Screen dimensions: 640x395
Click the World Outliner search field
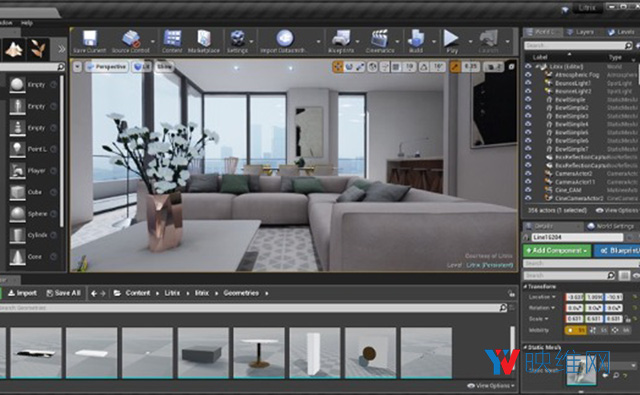click(578, 45)
